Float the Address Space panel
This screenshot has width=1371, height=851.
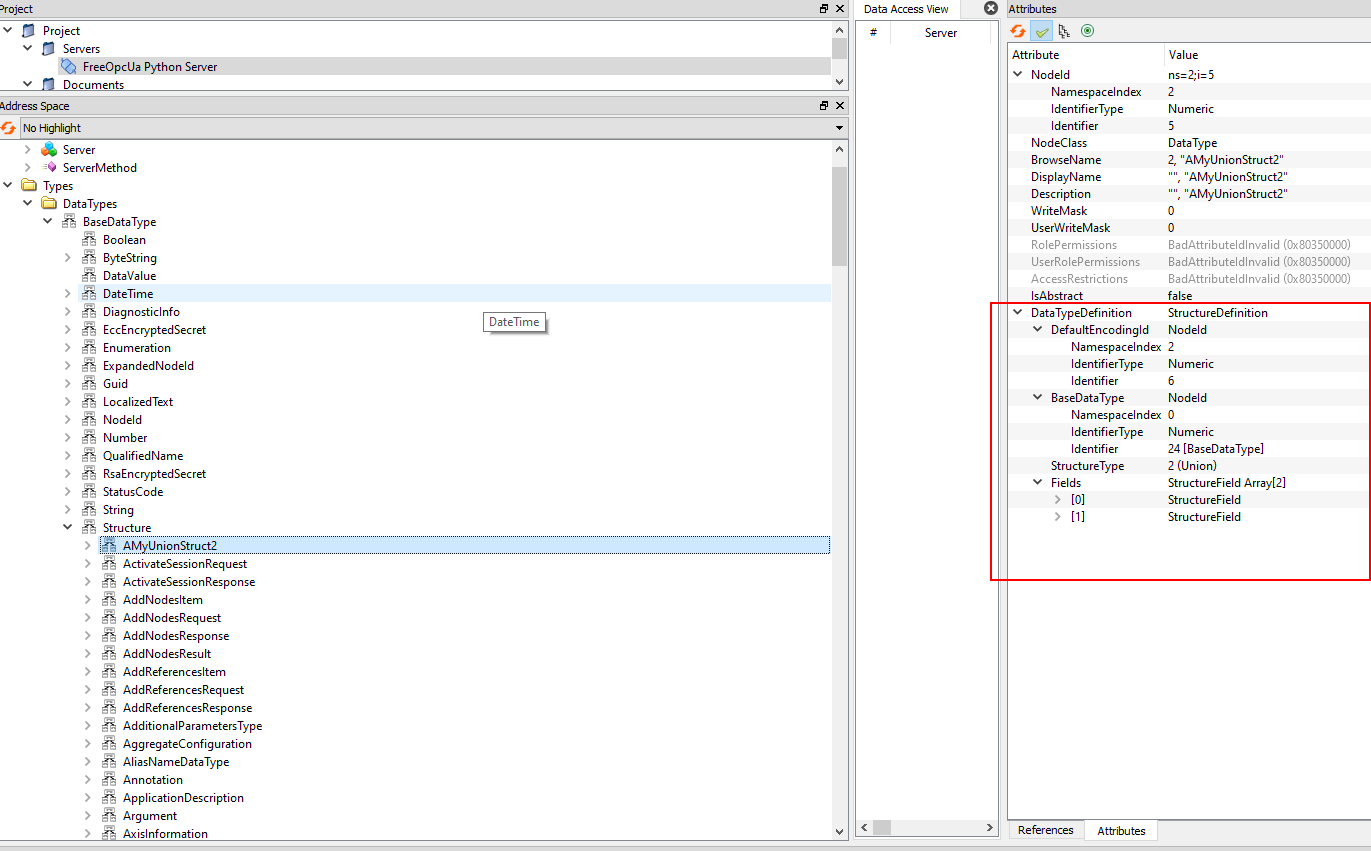click(824, 106)
